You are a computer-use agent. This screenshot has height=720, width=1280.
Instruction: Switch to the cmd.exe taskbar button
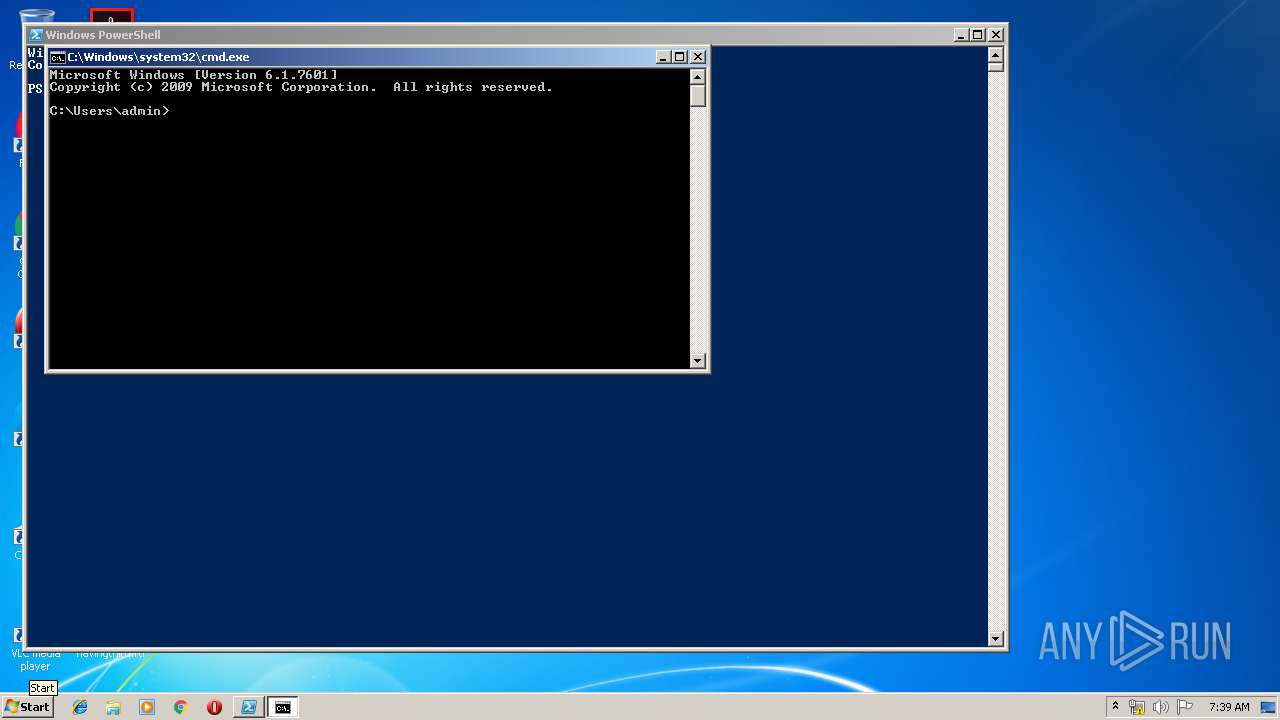click(283, 707)
